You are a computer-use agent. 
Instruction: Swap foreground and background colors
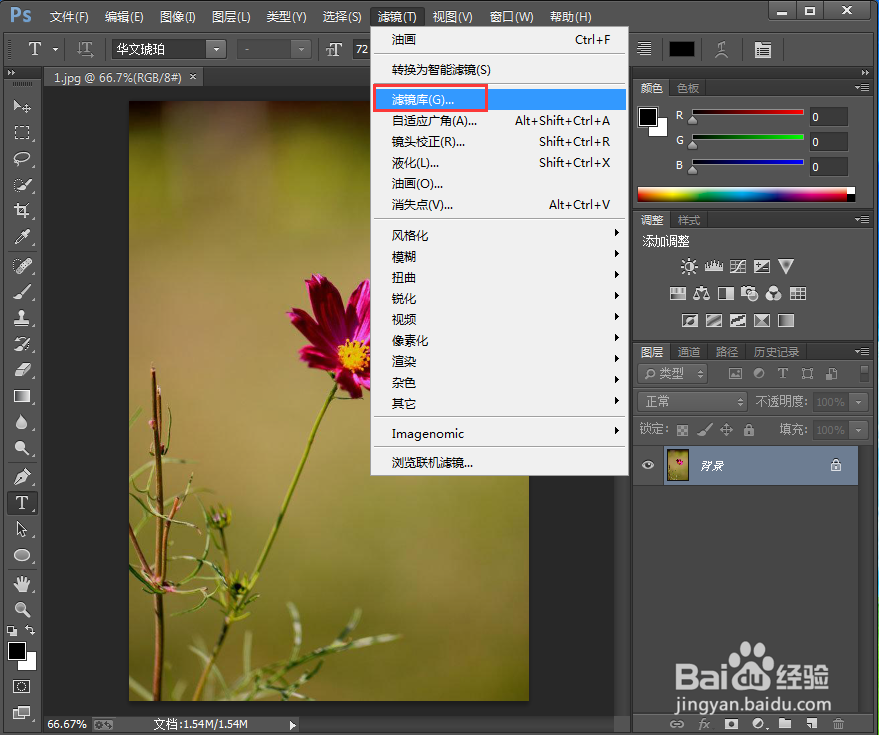click(30, 630)
